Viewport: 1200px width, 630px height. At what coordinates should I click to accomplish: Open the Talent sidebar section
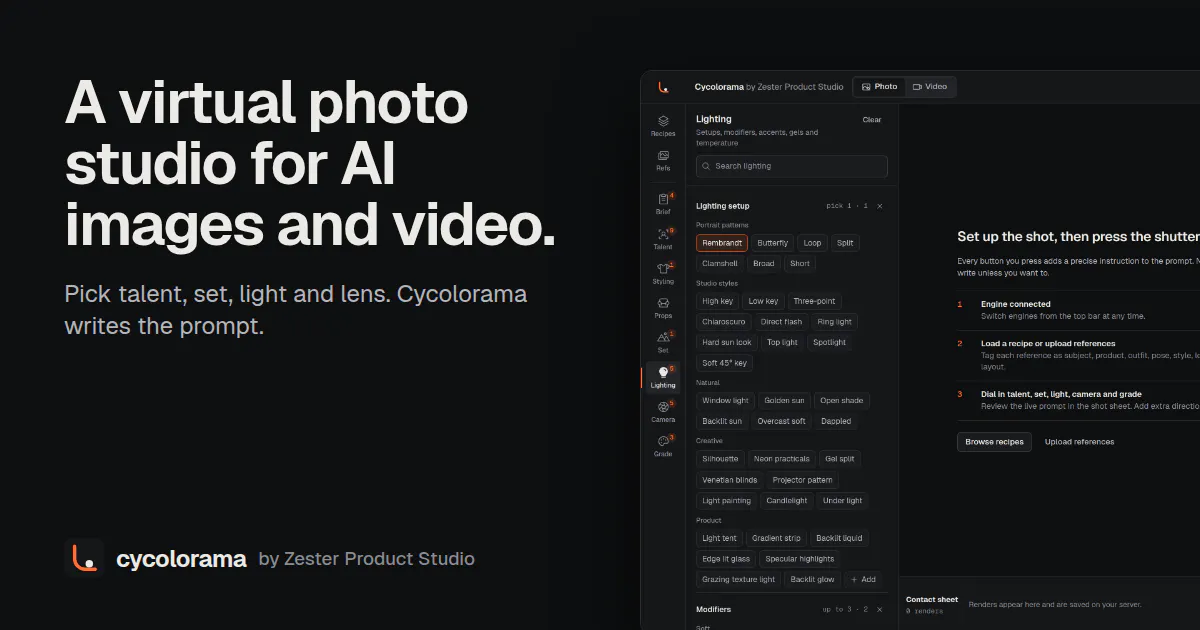click(663, 238)
